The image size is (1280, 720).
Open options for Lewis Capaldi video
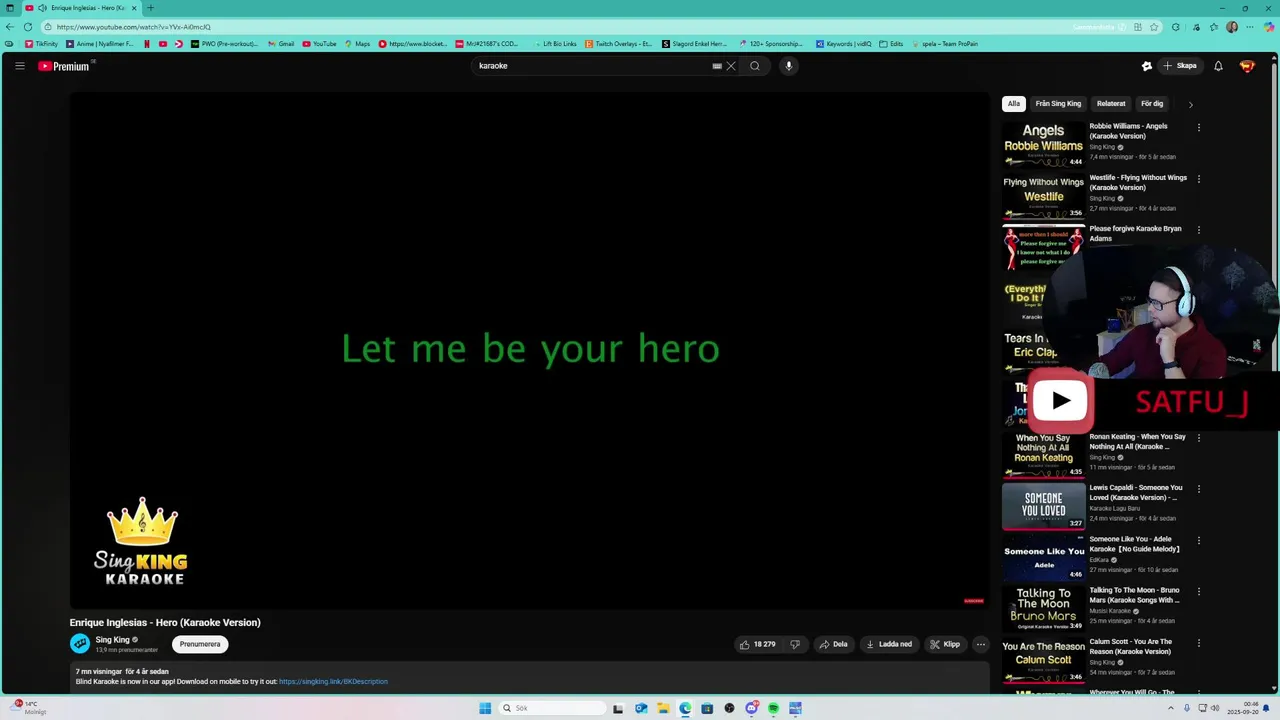tap(1198, 489)
